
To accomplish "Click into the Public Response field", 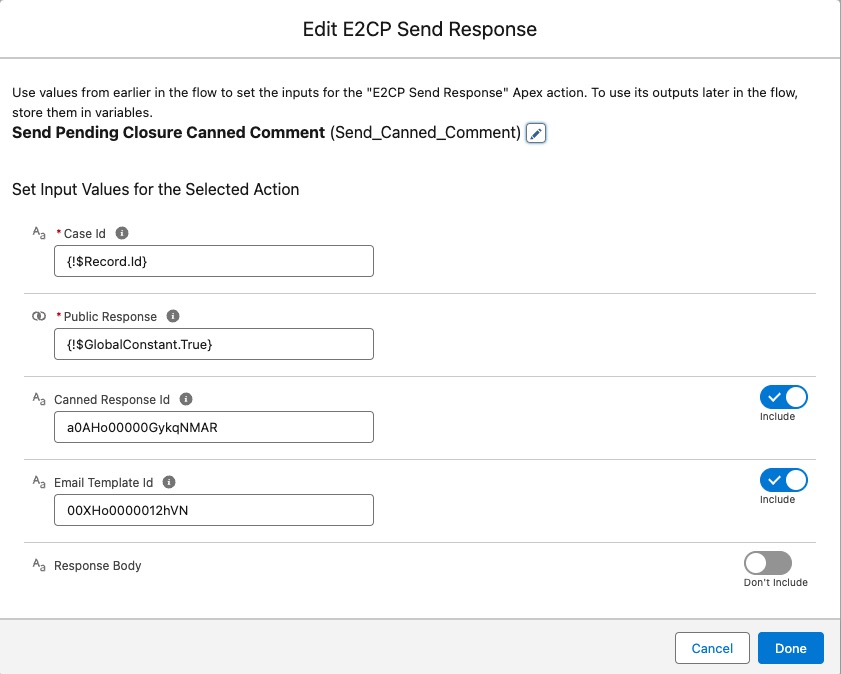I will (x=214, y=344).
